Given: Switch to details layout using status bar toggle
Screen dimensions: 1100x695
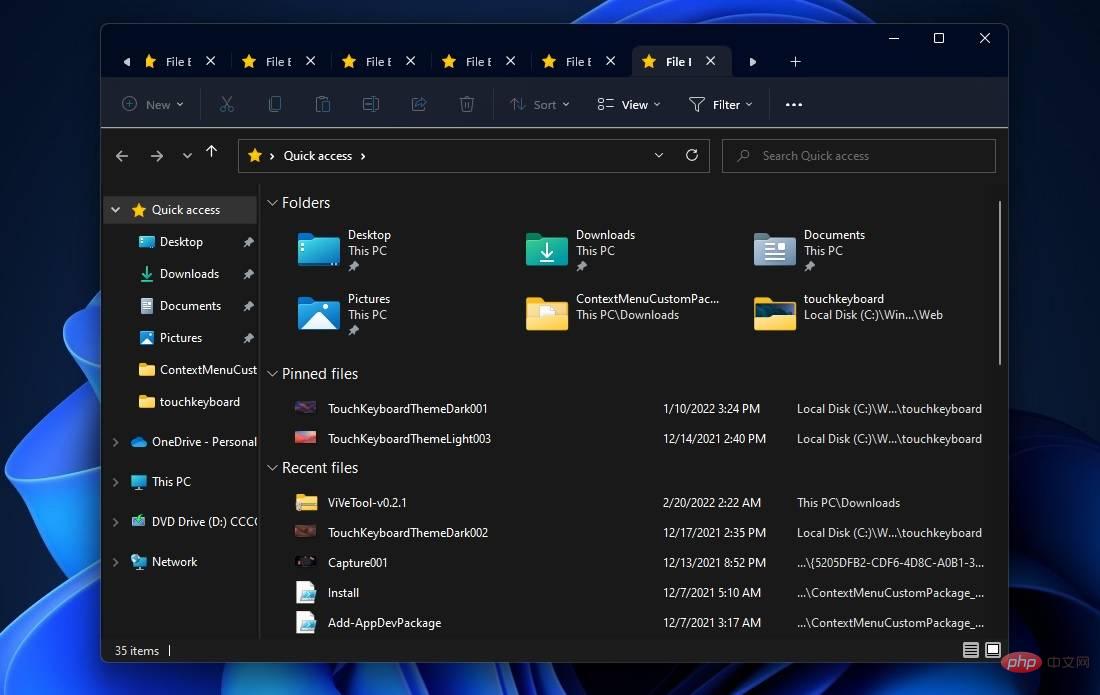Looking at the screenshot, I should [x=970, y=650].
